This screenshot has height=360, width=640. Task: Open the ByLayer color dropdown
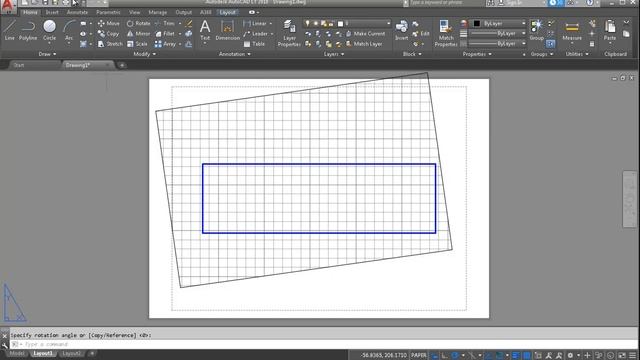(x=499, y=24)
